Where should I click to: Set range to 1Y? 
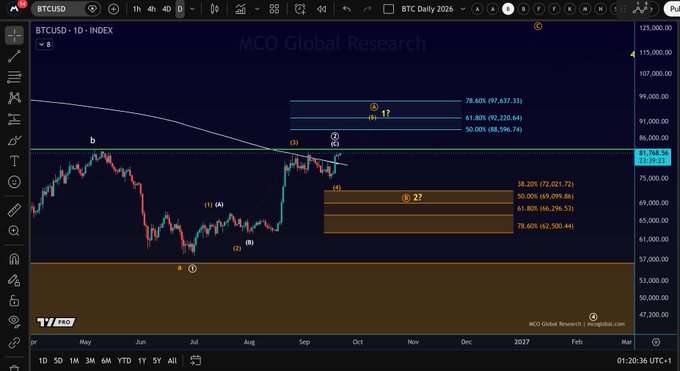[142, 361]
